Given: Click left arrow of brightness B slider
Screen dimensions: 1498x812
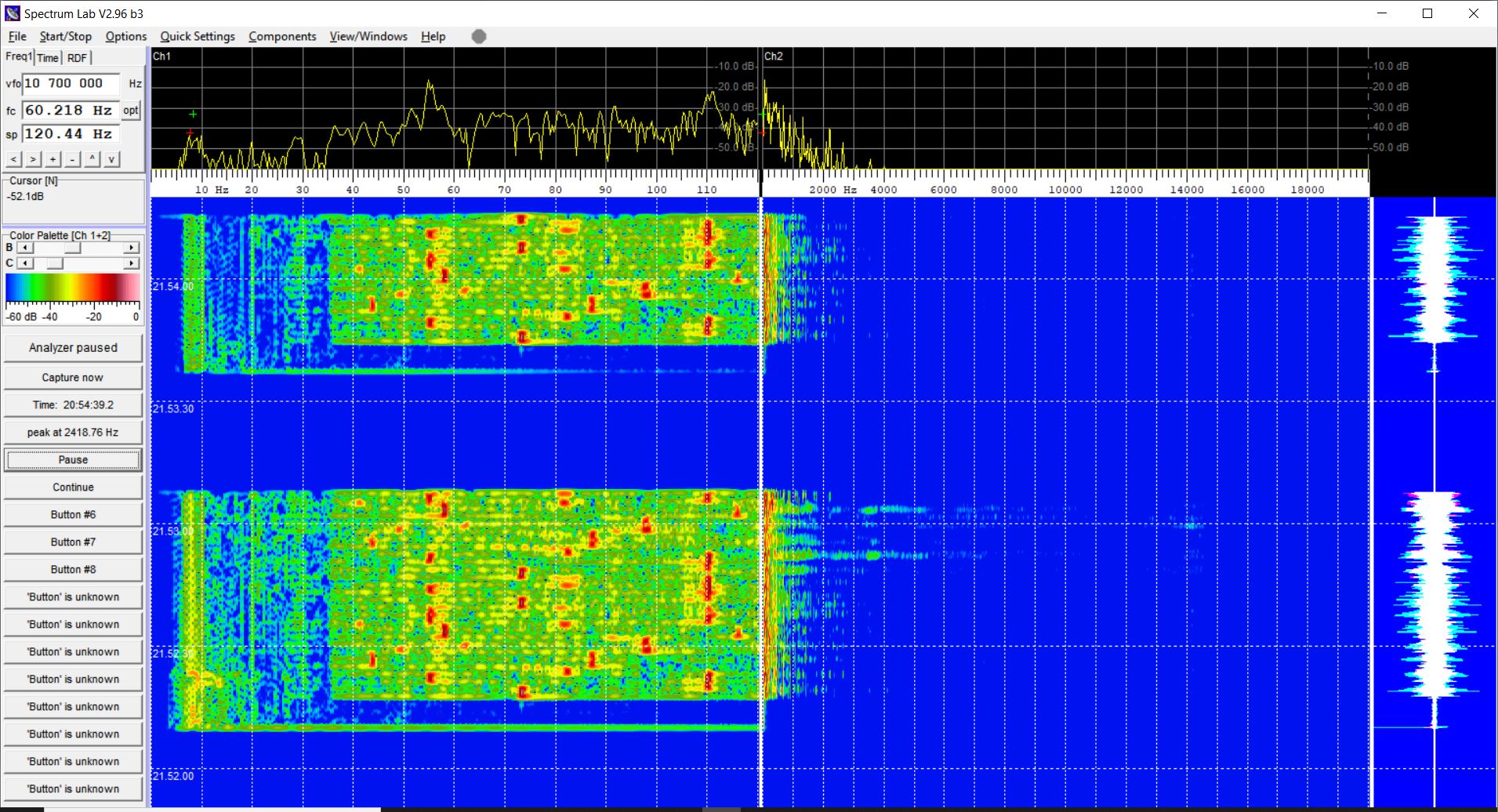Looking at the screenshot, I should click(25, 248).
